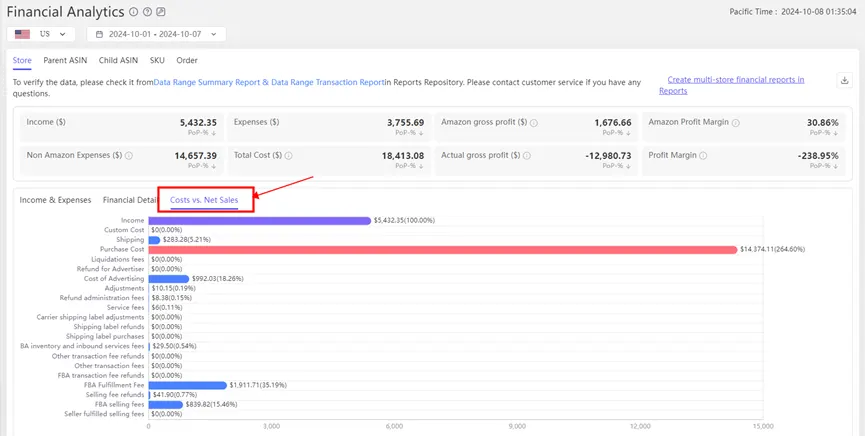This screenshot has height=436, width=865.
Task: Click the red Purchase Cost bar
Action: tap(442, 250)
